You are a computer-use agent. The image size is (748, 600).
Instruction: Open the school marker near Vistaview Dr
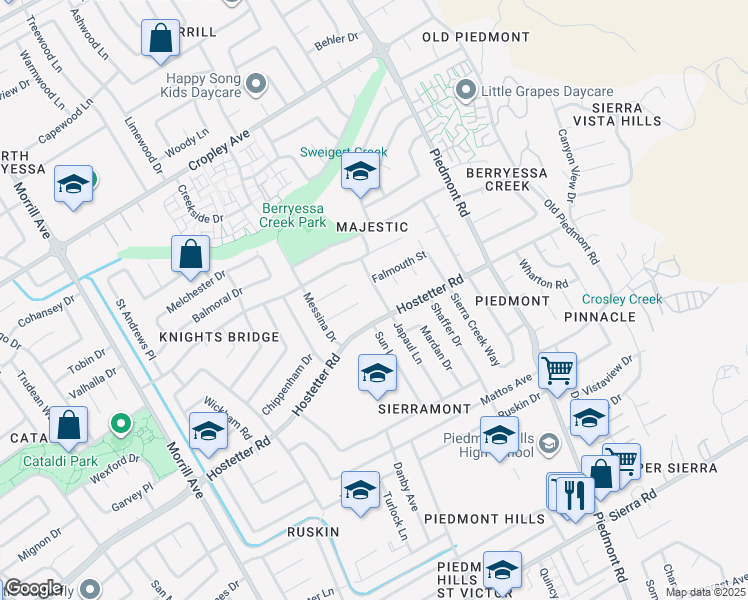(x=589, y=419)
